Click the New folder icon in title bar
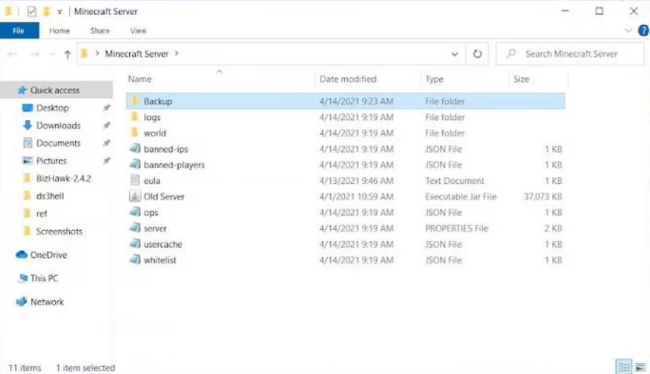 [46, 12]
